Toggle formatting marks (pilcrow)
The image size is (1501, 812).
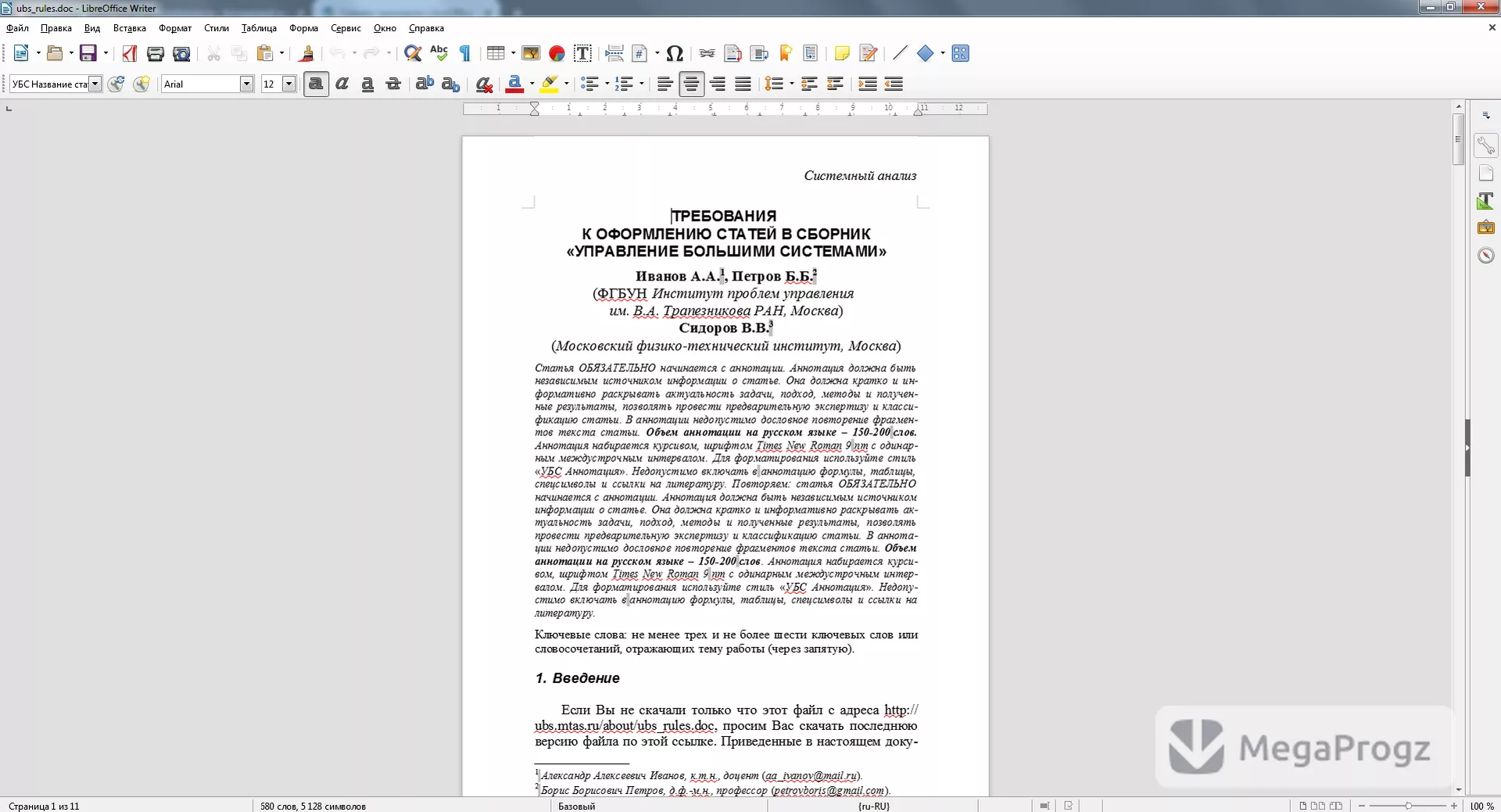pos(465,53)
